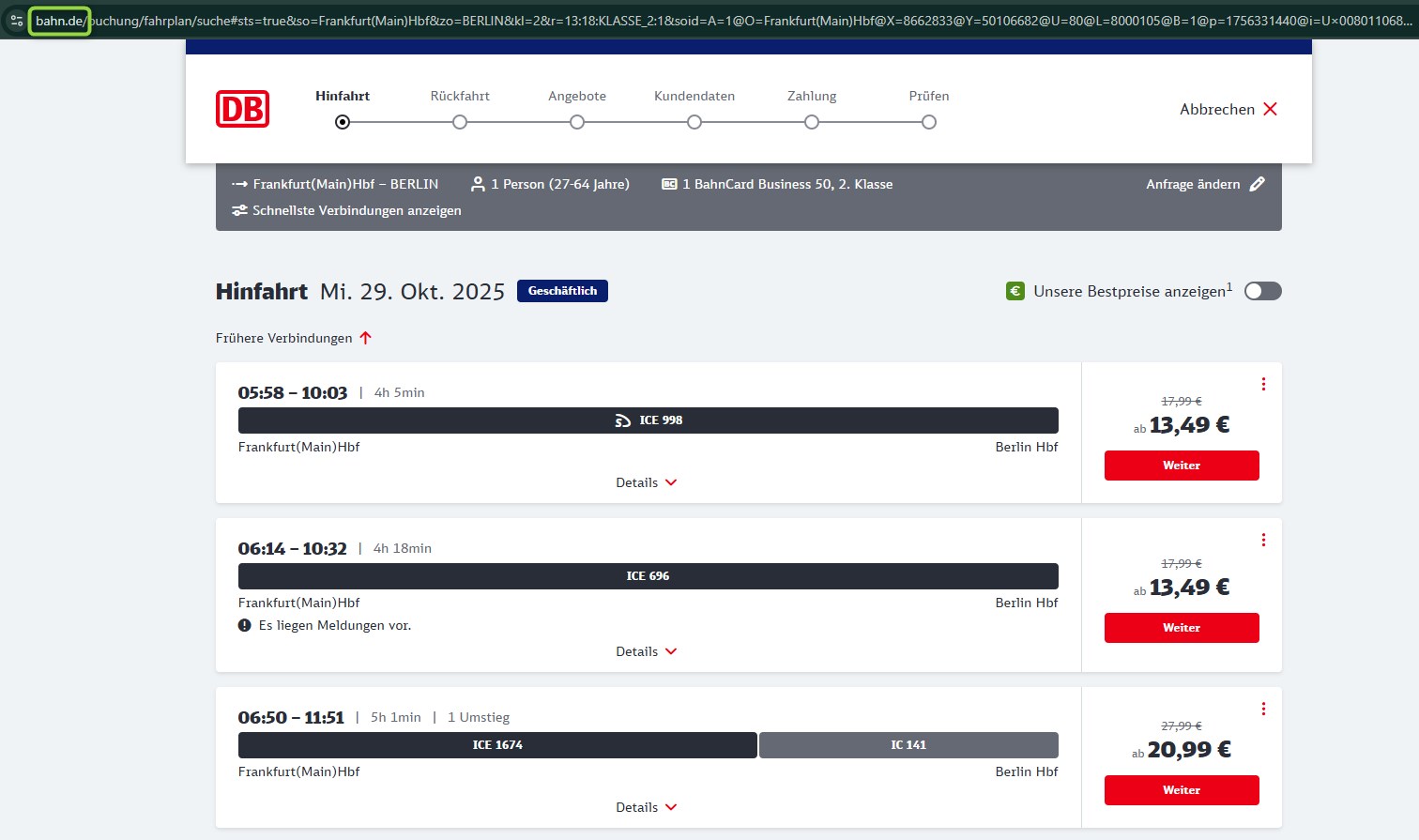The height and width of the screenshot is (840, 1419).
Task: Click the '20,99 €' price
Action: [x=1189, y=750]
